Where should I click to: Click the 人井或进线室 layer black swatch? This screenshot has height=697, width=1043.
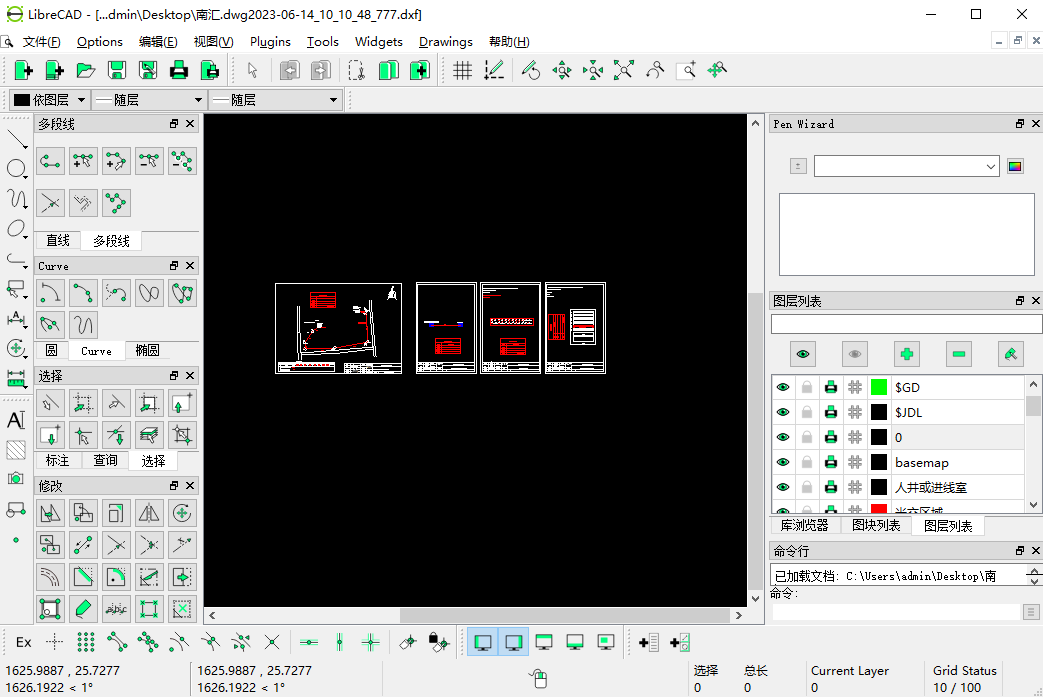(879, 488)
